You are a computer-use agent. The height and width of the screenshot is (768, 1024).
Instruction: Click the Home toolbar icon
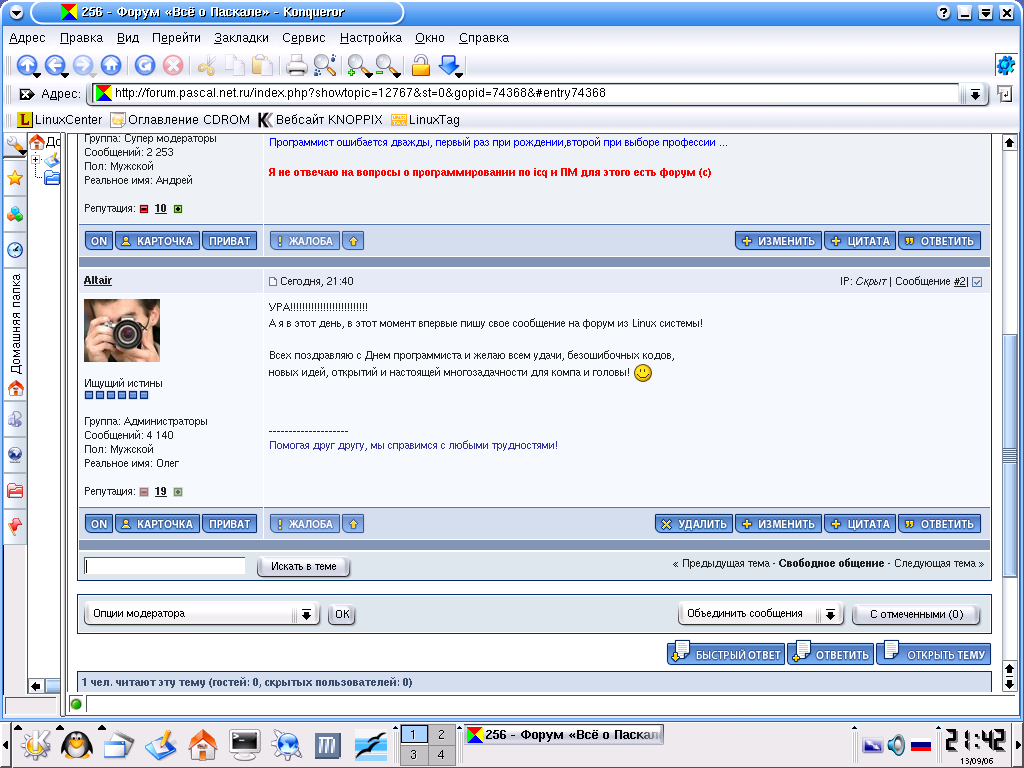pyautogui.click(x=111, y=66)
